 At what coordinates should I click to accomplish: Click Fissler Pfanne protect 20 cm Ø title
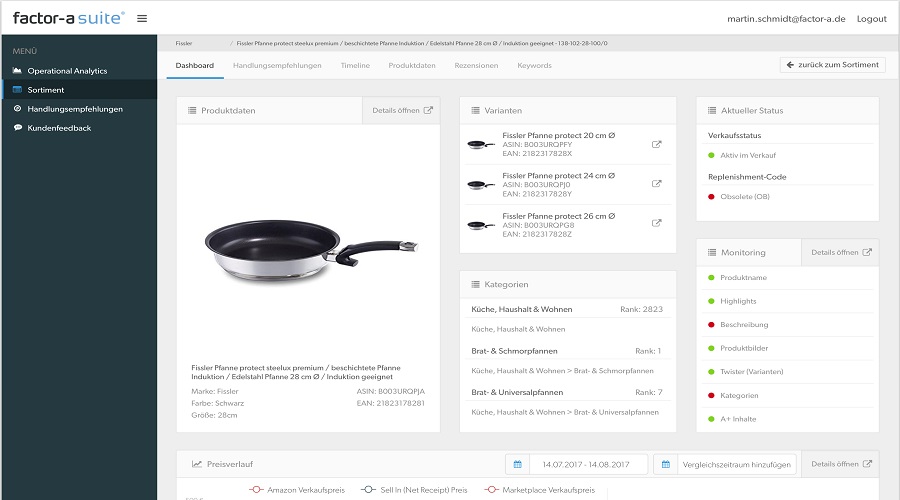point(558,135)
